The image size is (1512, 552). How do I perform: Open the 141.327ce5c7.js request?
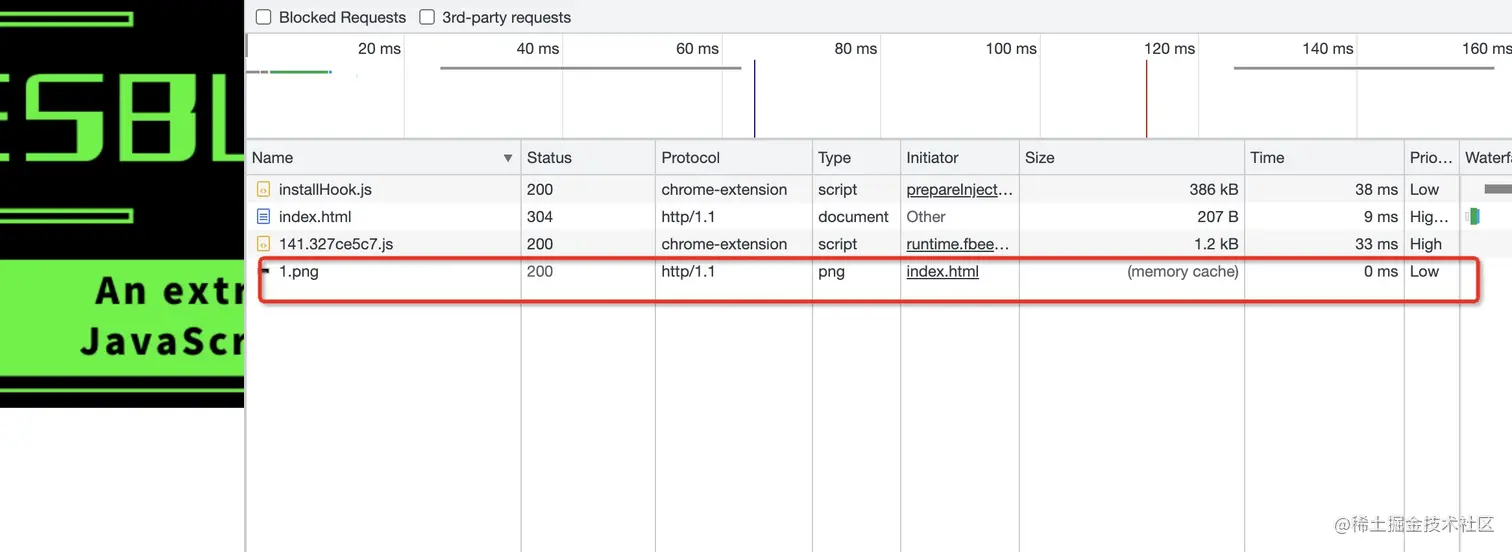pos(879,244)
